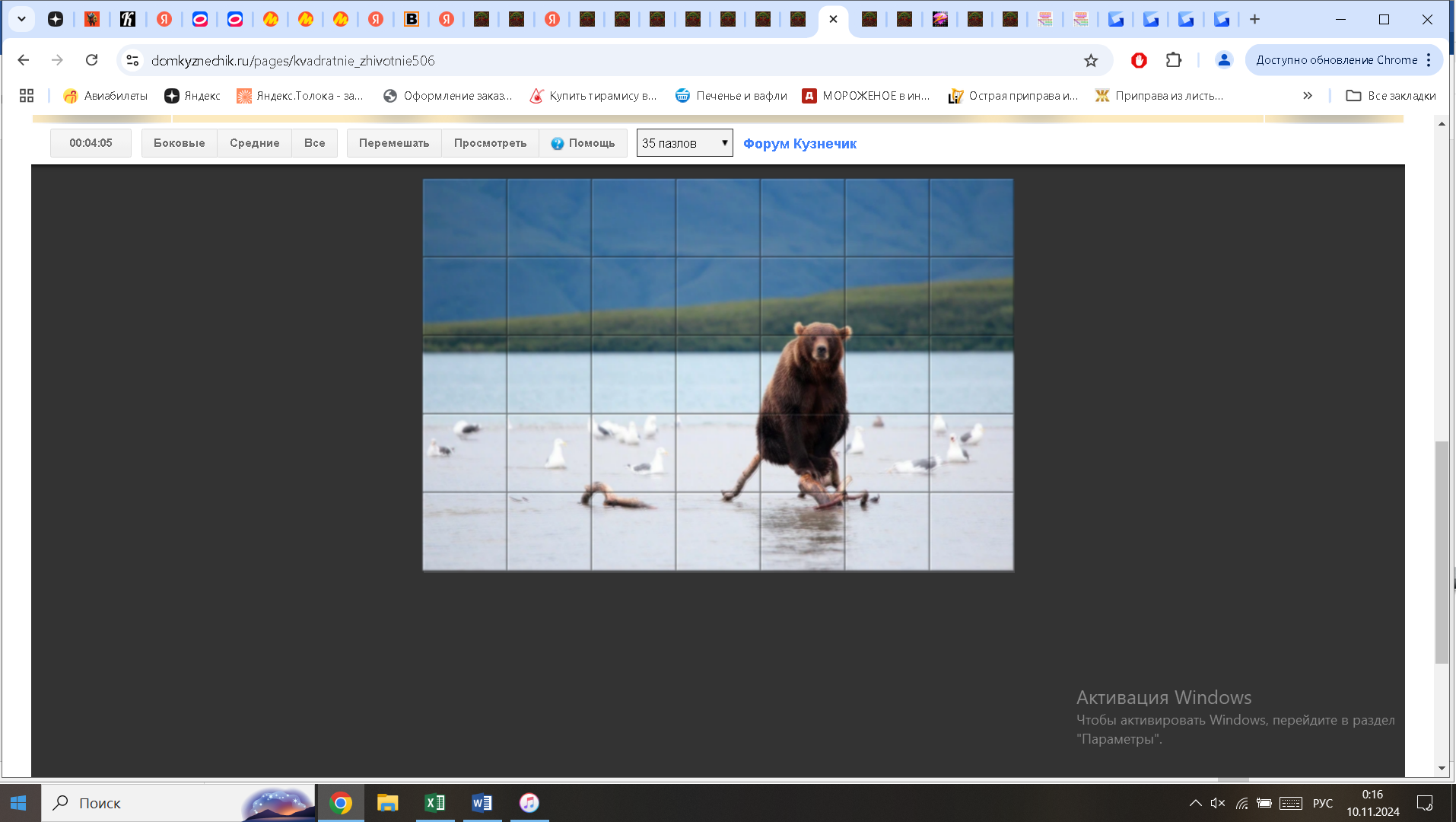The image size is (1456, 822).
Task: Open a new tab with plus
Action: [1255, 19]
